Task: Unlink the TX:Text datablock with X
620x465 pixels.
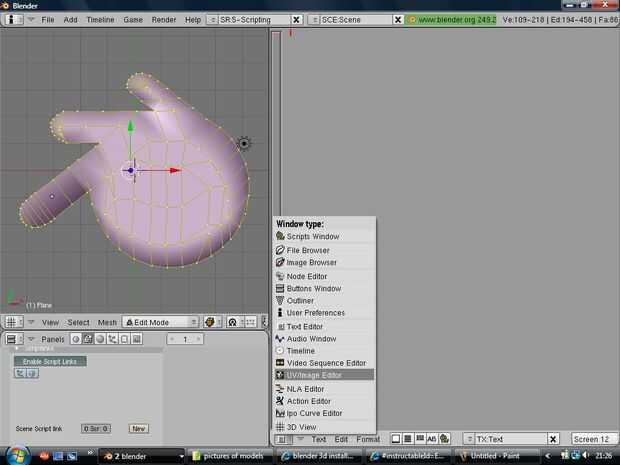Action: pyautogui.click(x=553, y=439)
